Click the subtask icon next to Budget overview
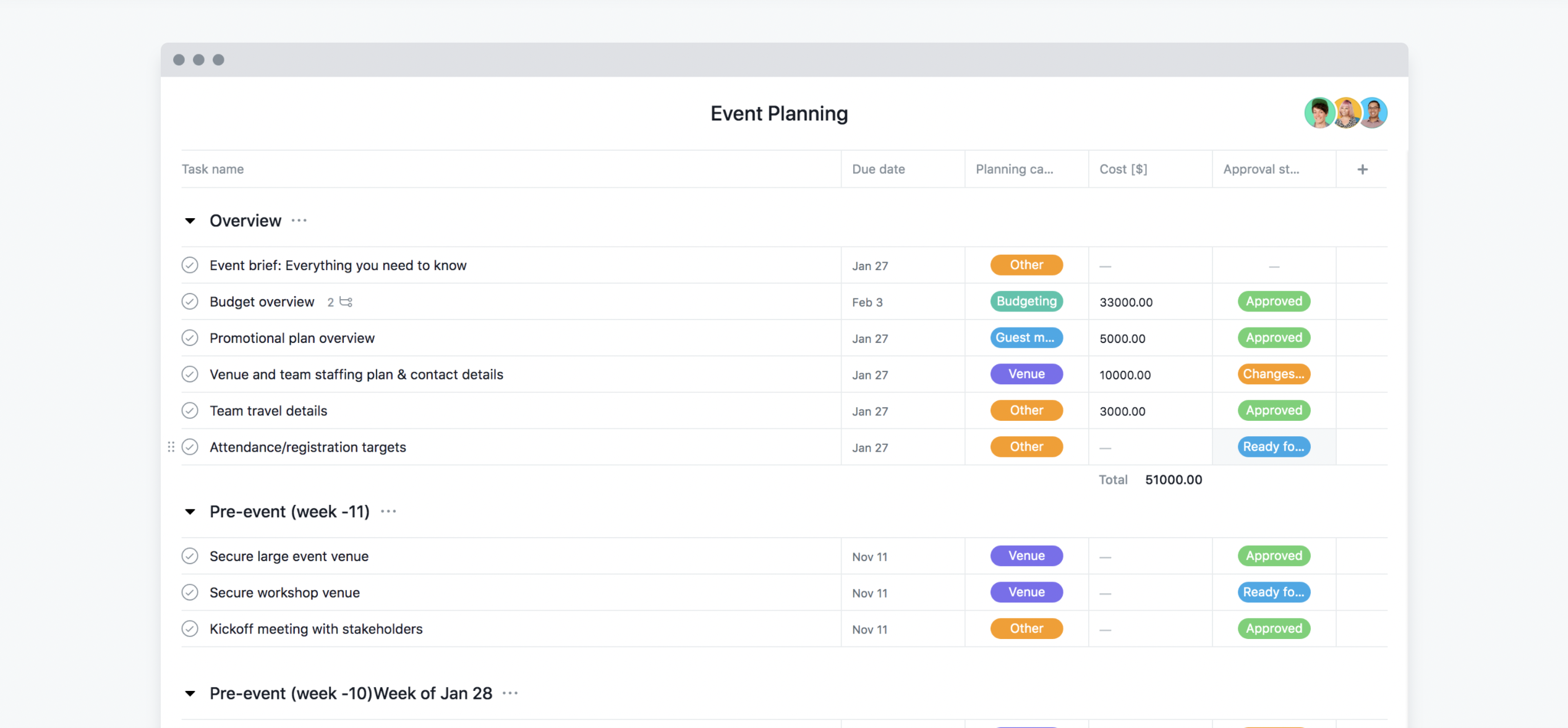Image resolution: width=1568 pixels, height=728 pixels. 346,302
